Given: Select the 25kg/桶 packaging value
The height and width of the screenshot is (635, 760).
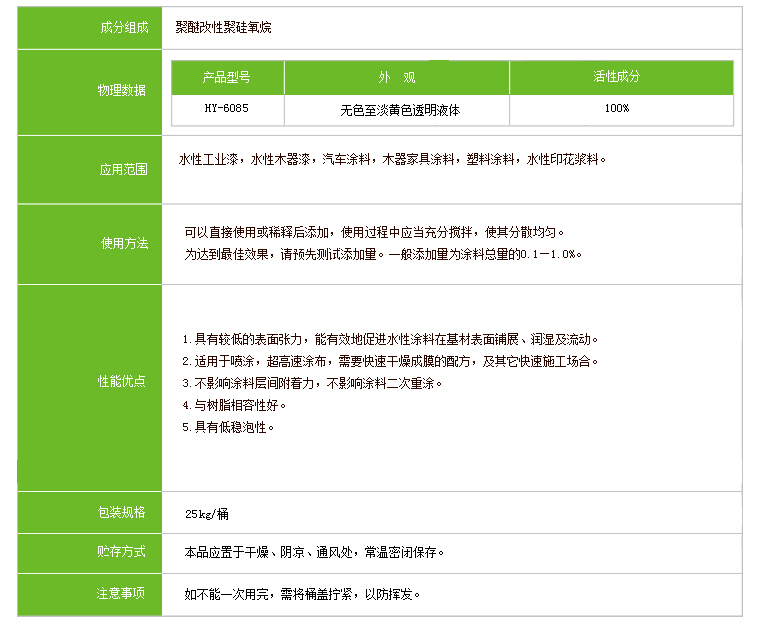Looking at the screenshot, I should pos(207,514).
